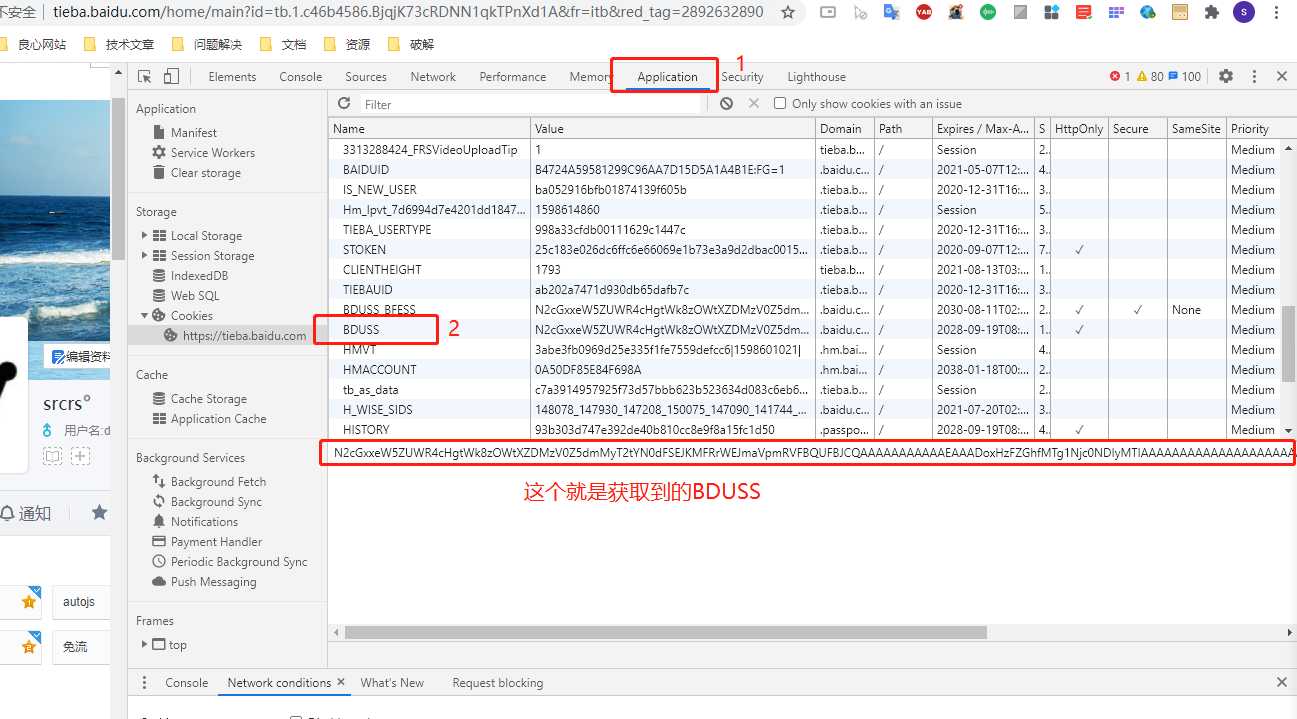Switch to the Sources tab
This screenshot has width=1297, height=719.
(x=366, y=77)
